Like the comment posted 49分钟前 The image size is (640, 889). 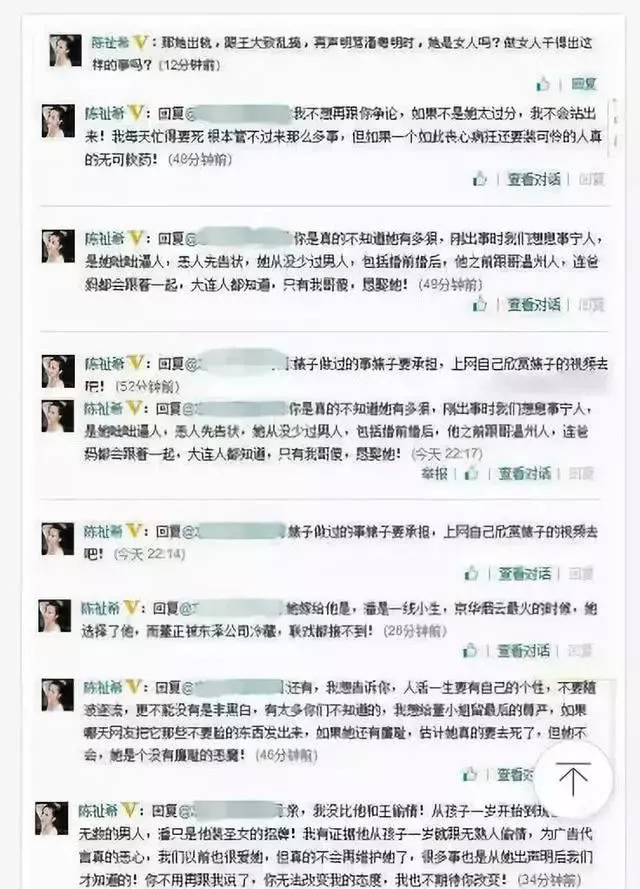pos(480,304)
